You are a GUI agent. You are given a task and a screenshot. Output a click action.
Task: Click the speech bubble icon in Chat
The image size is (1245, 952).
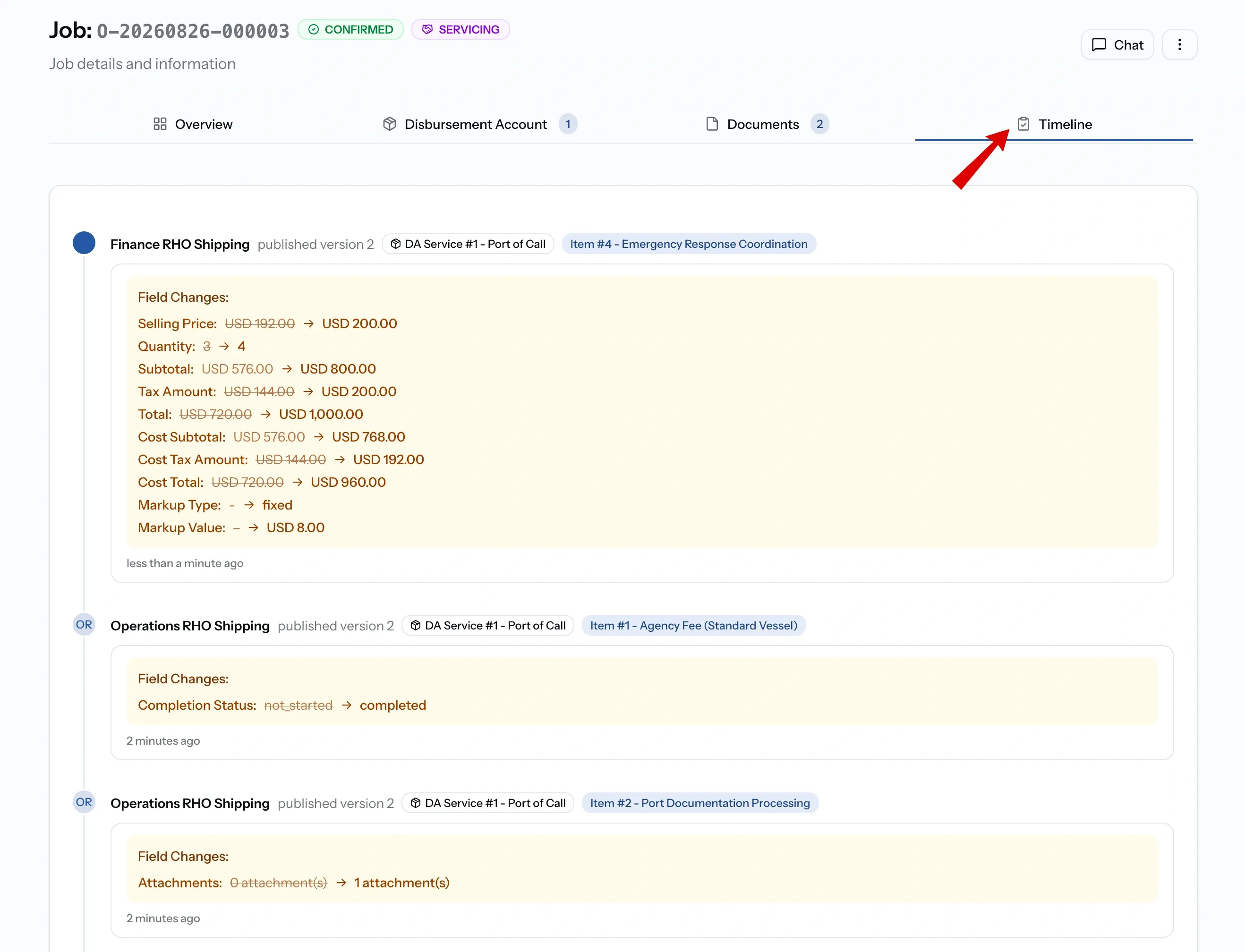[x=1099, y=45]
